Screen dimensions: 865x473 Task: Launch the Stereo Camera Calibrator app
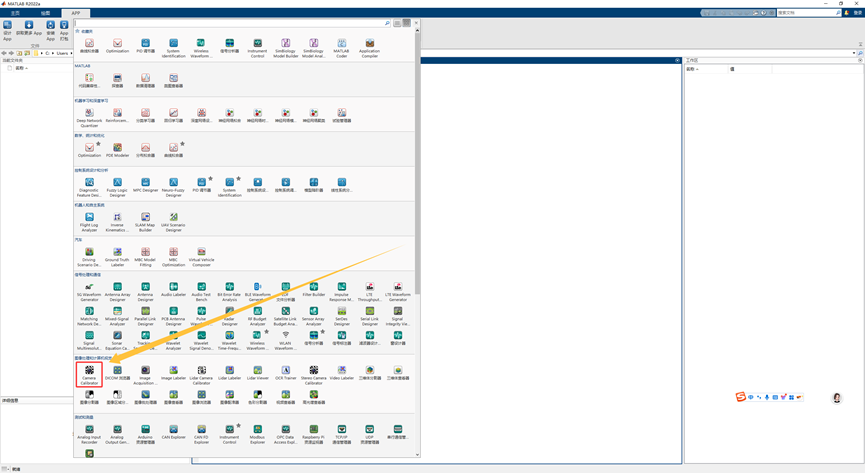coord(313,375)
